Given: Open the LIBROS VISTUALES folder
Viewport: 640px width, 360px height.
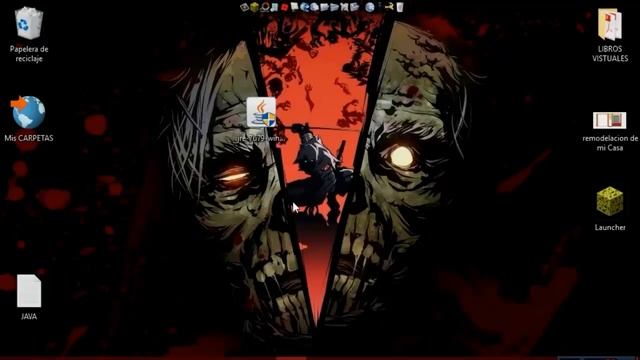Looking at the screenshot, I should pos(610,35).
